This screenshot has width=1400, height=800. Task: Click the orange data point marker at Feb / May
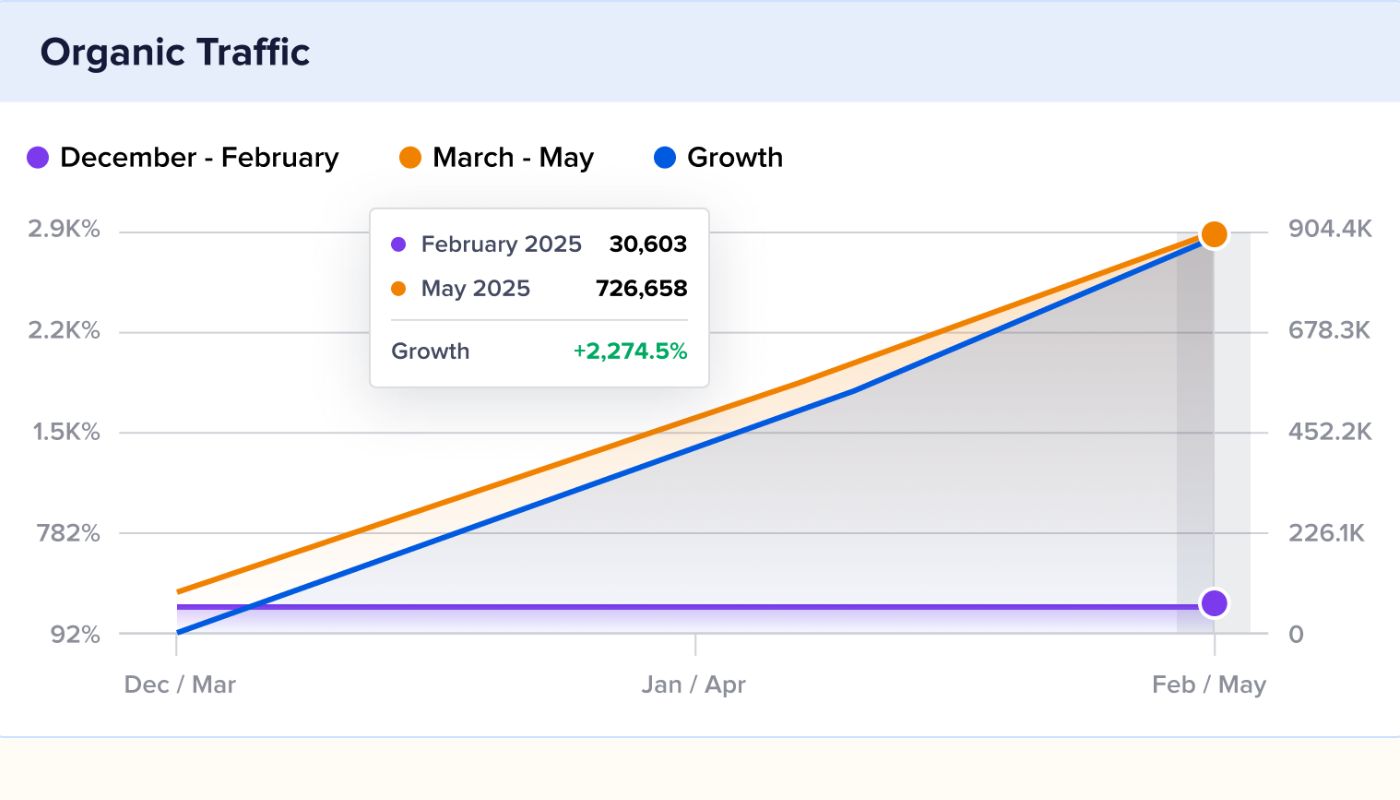(x=1215, y=234)
